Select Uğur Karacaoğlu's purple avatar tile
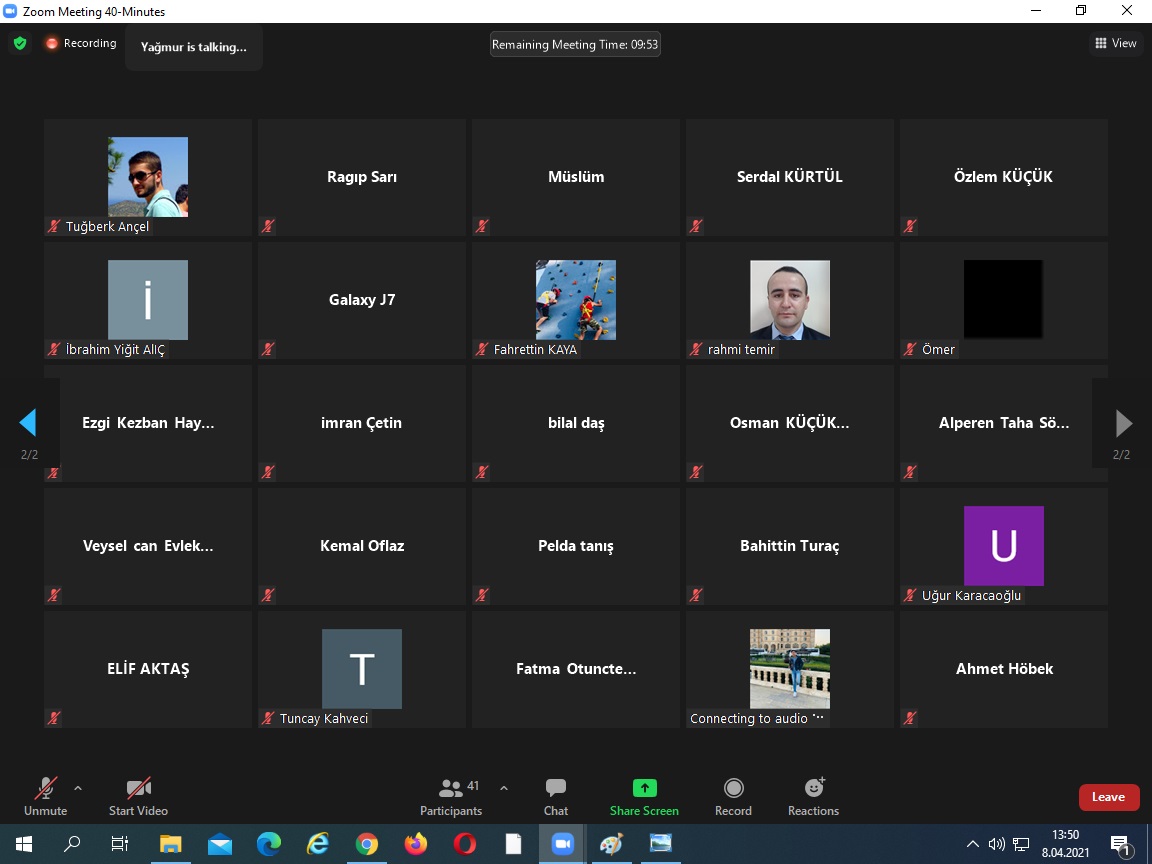 (x=1003, y=546)
